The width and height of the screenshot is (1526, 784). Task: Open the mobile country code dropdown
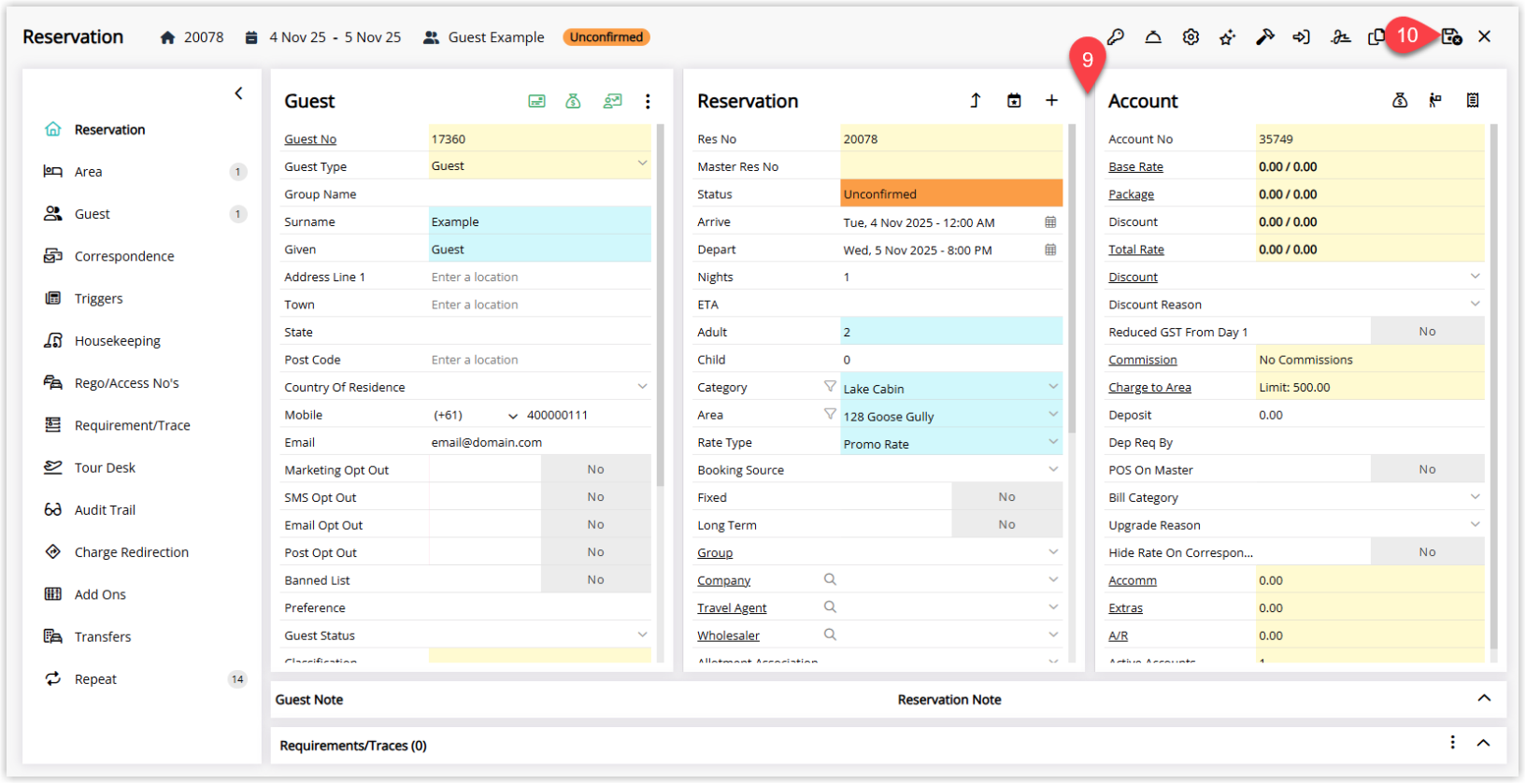512,416
